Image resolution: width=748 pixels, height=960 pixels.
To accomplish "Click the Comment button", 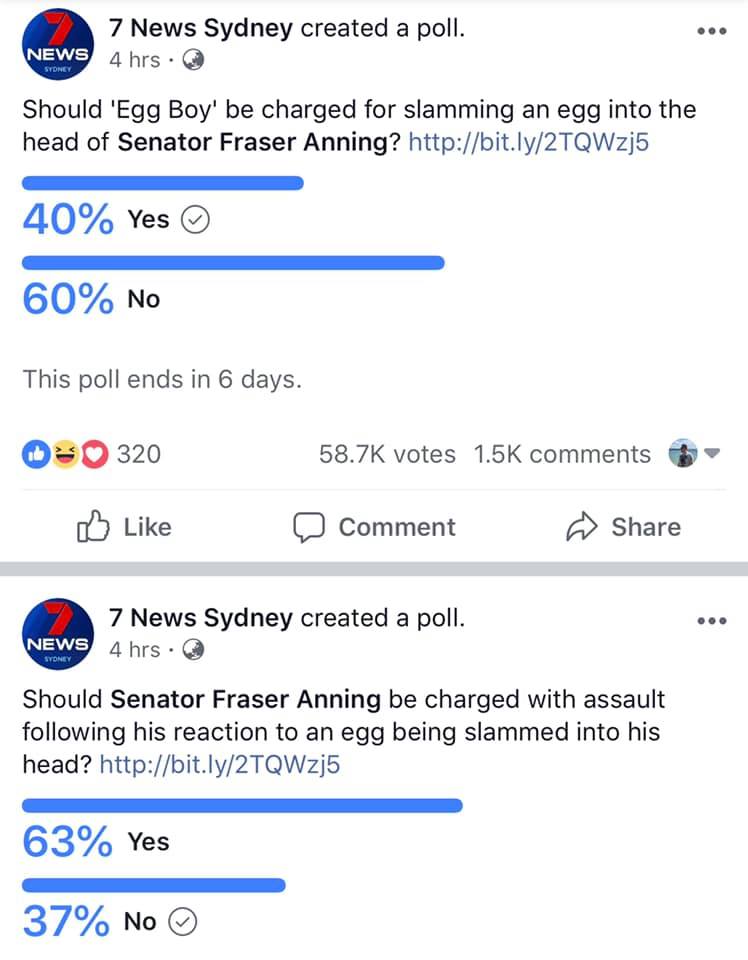I will coord(374,527).
